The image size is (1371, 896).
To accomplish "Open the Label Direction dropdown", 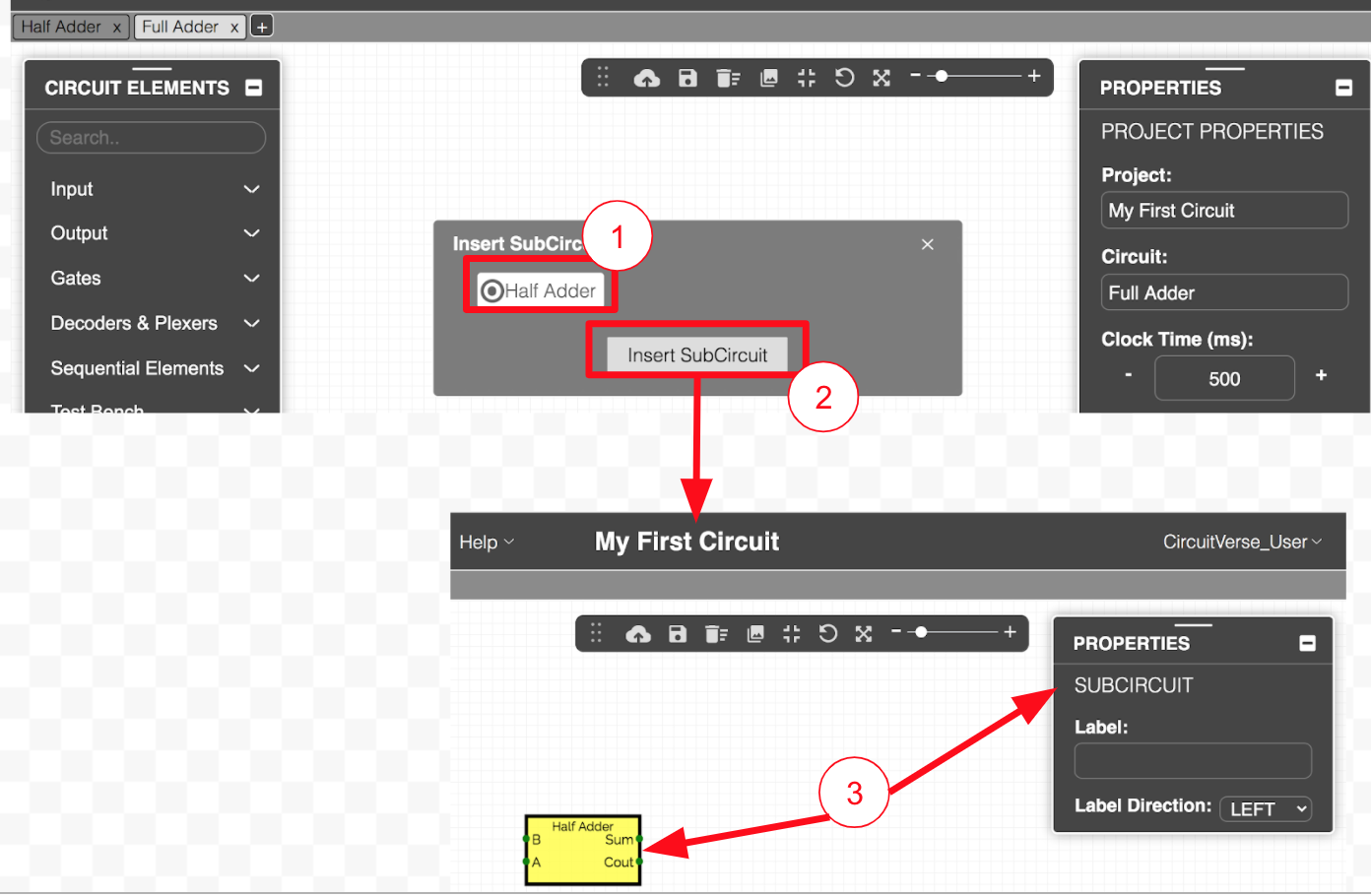I will coord(1266,809).
